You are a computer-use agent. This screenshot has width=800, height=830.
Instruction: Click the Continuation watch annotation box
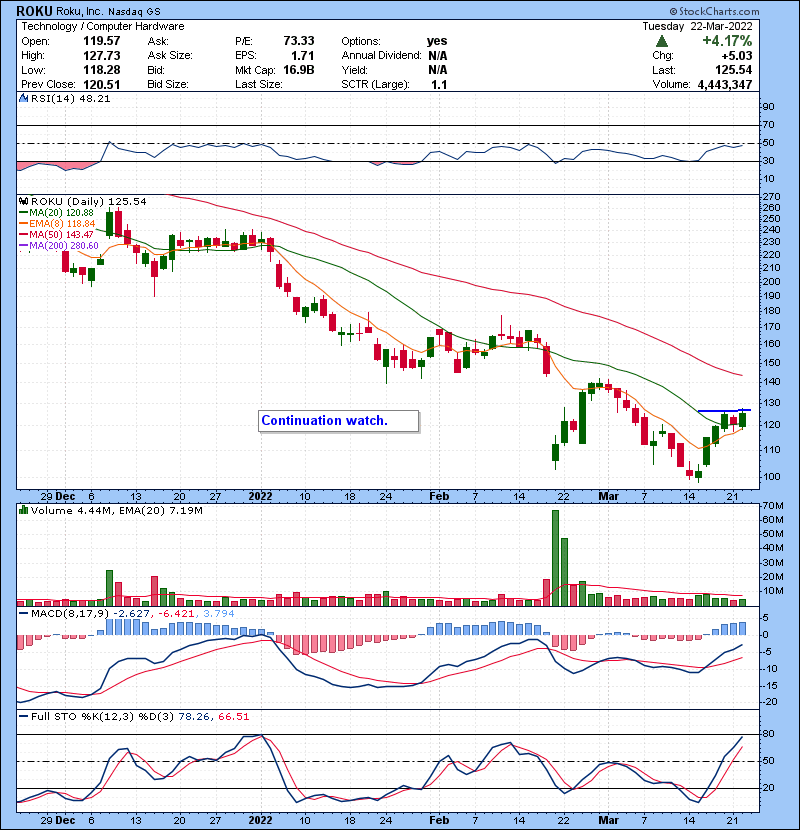(x=338, y=421)
